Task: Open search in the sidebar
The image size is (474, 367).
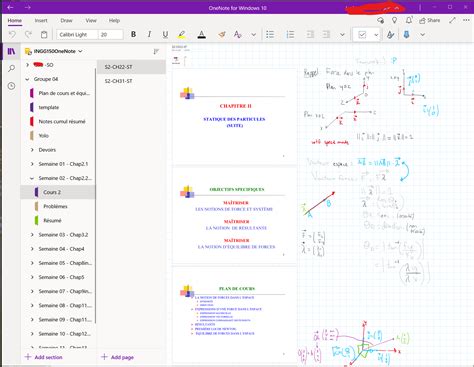Action: (x=11, y=69)
